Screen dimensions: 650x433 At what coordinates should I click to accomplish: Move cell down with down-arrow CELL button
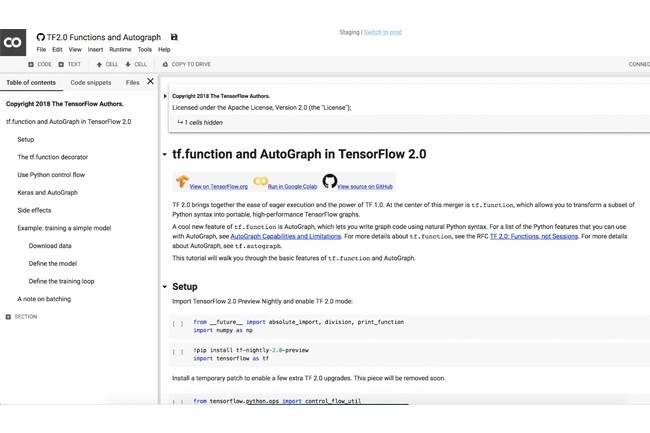[x=136, y=64]
